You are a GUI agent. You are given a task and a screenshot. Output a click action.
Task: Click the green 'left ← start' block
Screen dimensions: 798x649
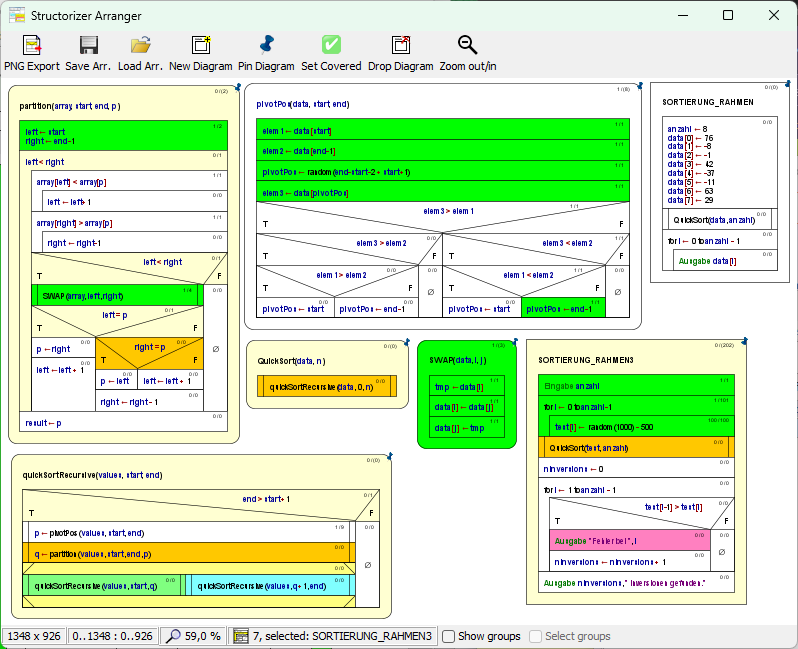123,136
